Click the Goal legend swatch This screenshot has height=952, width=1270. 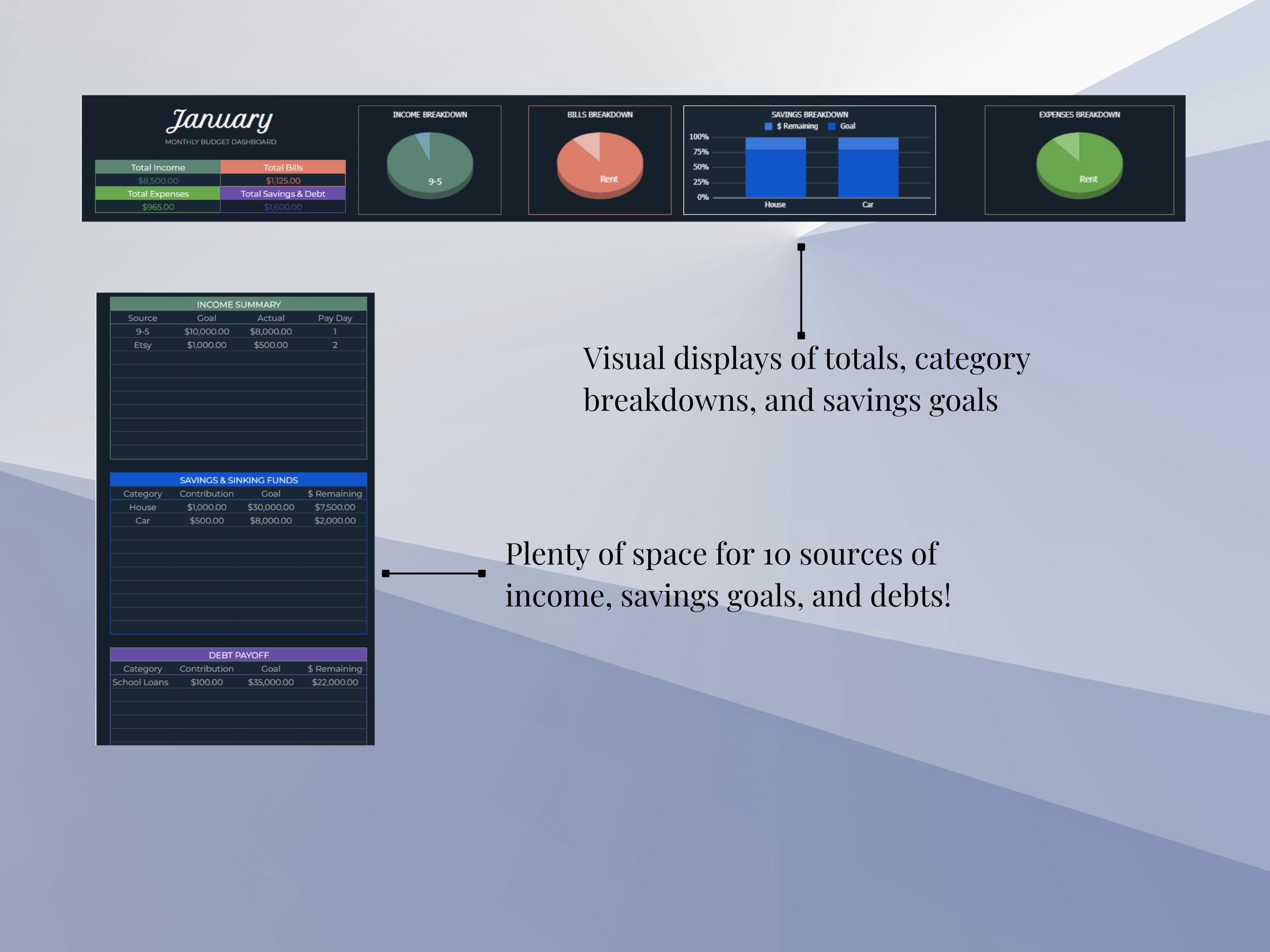(x=831, y=126)
